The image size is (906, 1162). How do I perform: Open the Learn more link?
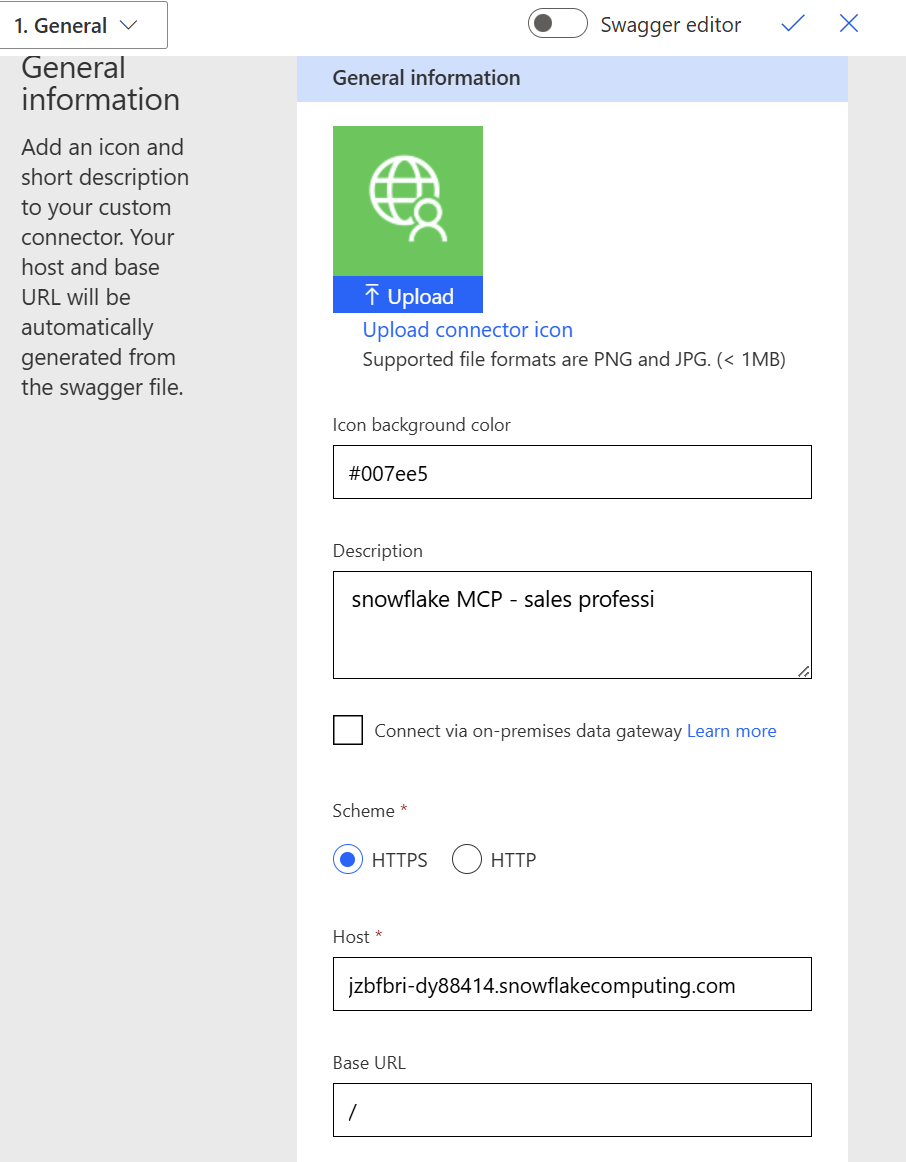point(731,731)
